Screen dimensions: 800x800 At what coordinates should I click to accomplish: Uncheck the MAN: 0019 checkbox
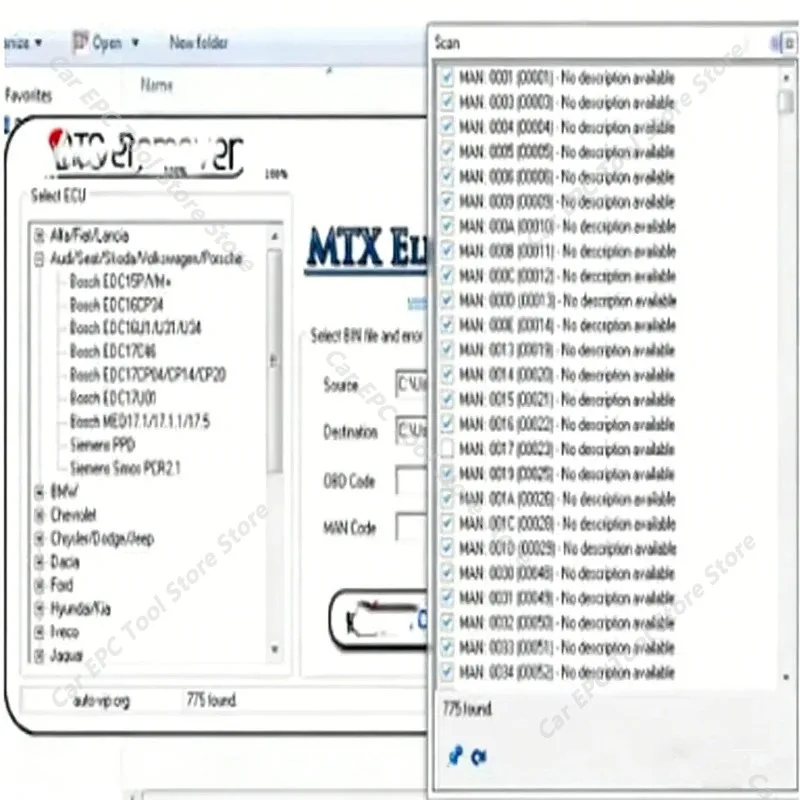[x=447, y=474]
